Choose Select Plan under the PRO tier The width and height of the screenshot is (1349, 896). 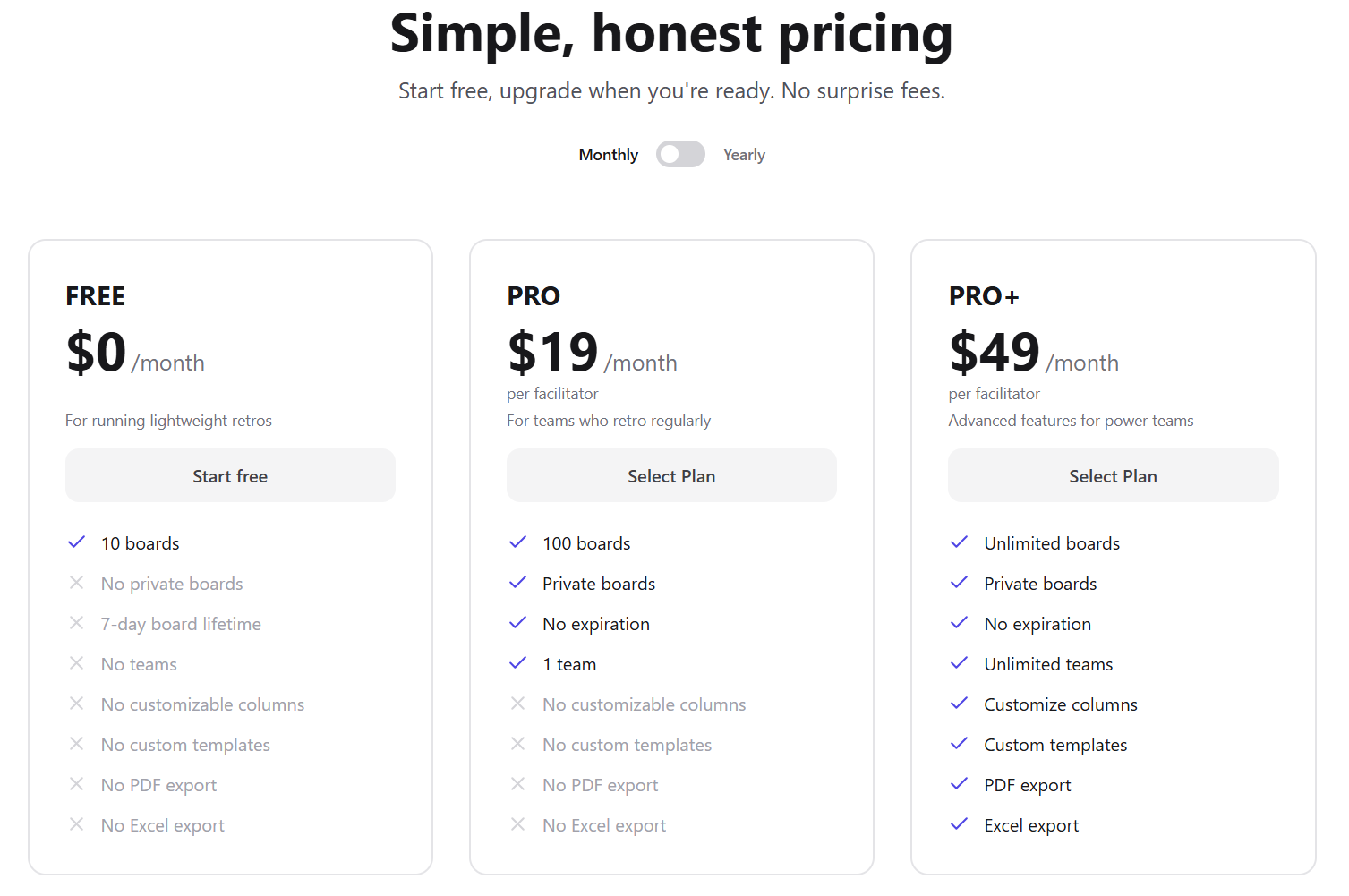(x=671, y=476)
